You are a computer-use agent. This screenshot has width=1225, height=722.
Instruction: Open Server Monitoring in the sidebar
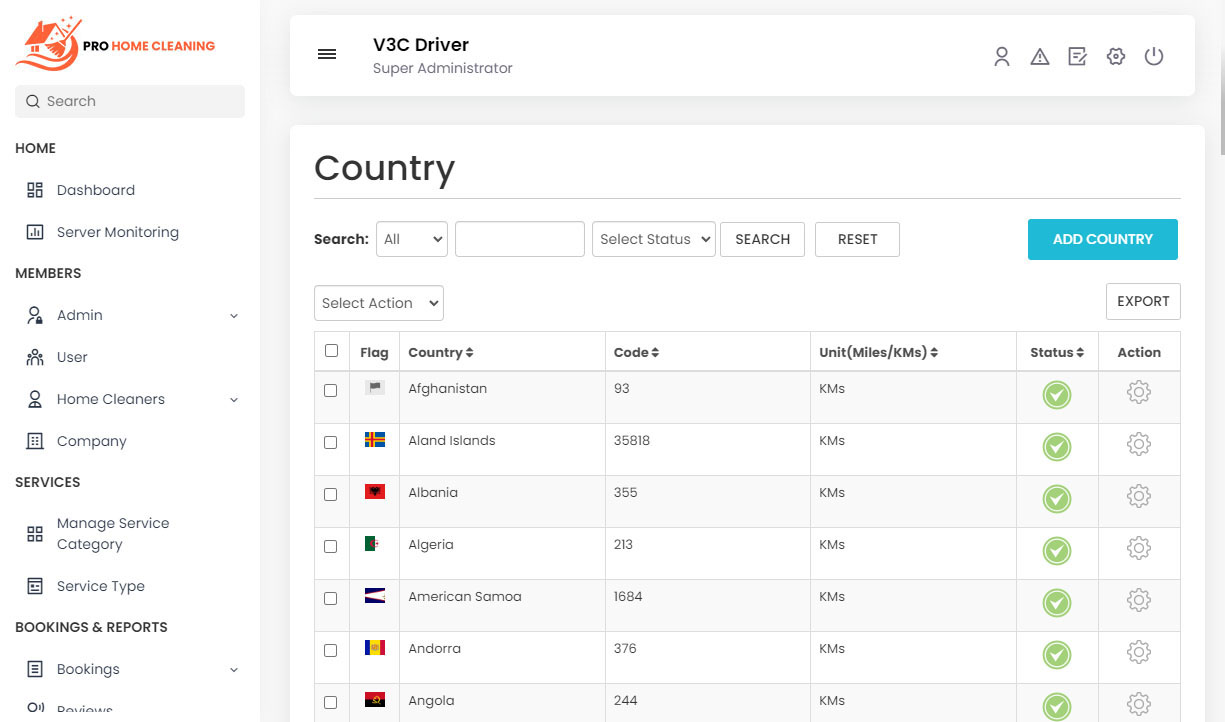[x=117, y=232]
